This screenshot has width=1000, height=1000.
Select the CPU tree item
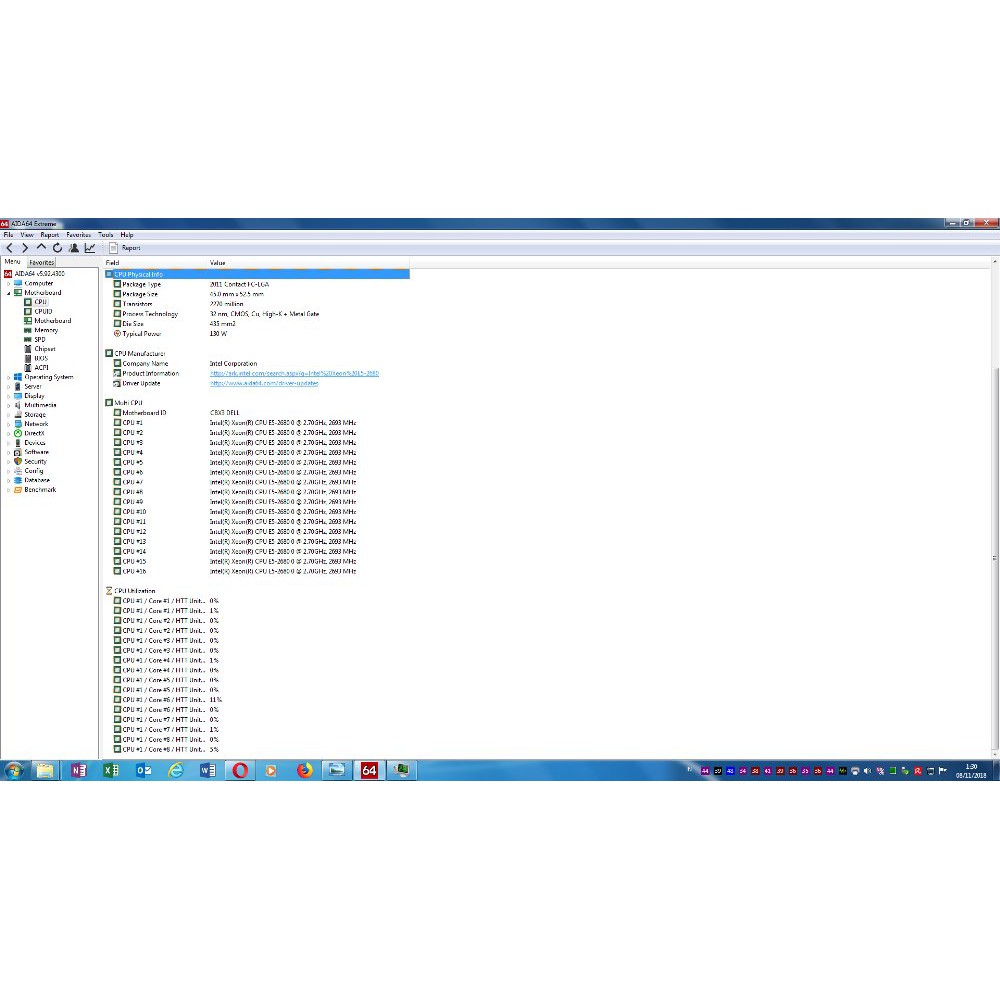click(40, 302)
